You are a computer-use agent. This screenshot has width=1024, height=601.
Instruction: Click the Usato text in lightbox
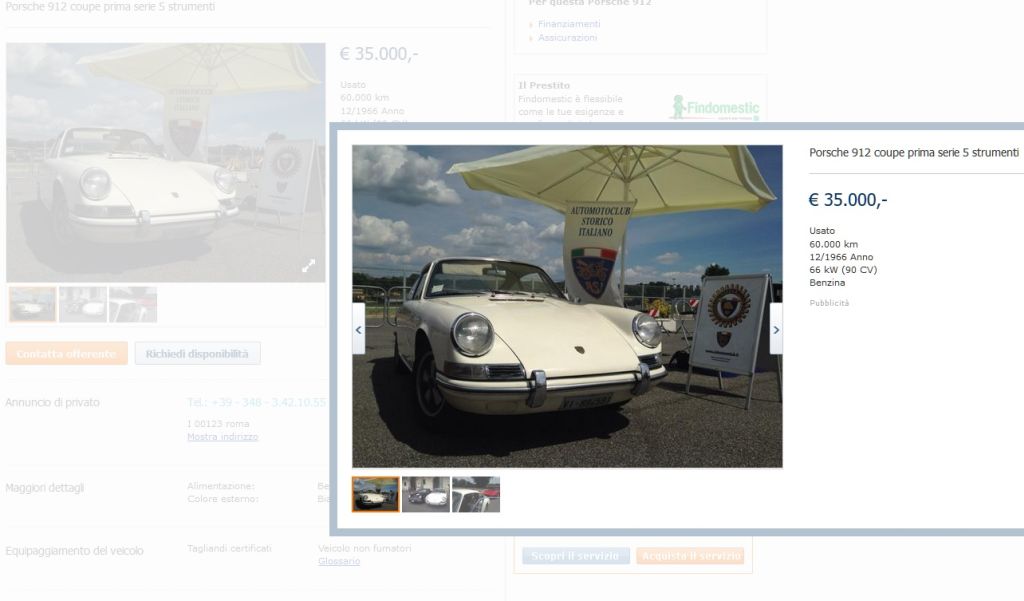(x=822, y=231)
